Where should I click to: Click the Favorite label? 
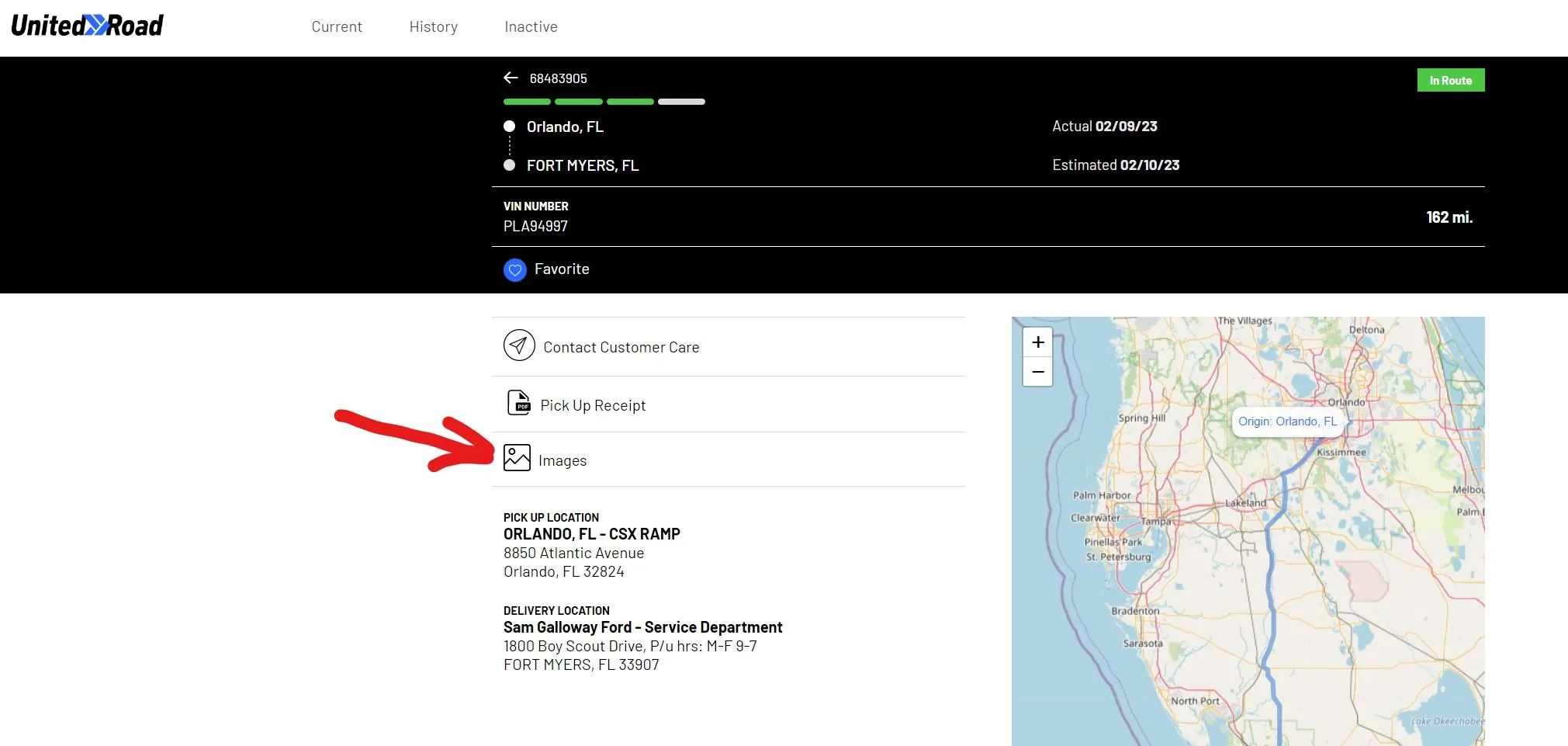click(x=562, y=269)
